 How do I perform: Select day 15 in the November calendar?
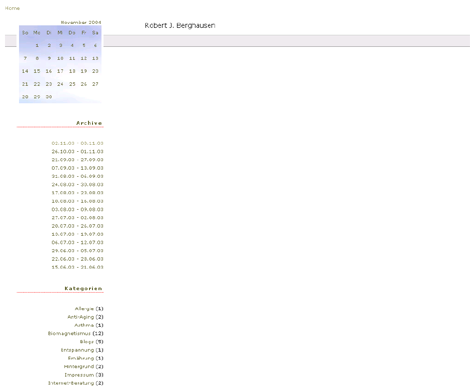[x=37, y=71]
